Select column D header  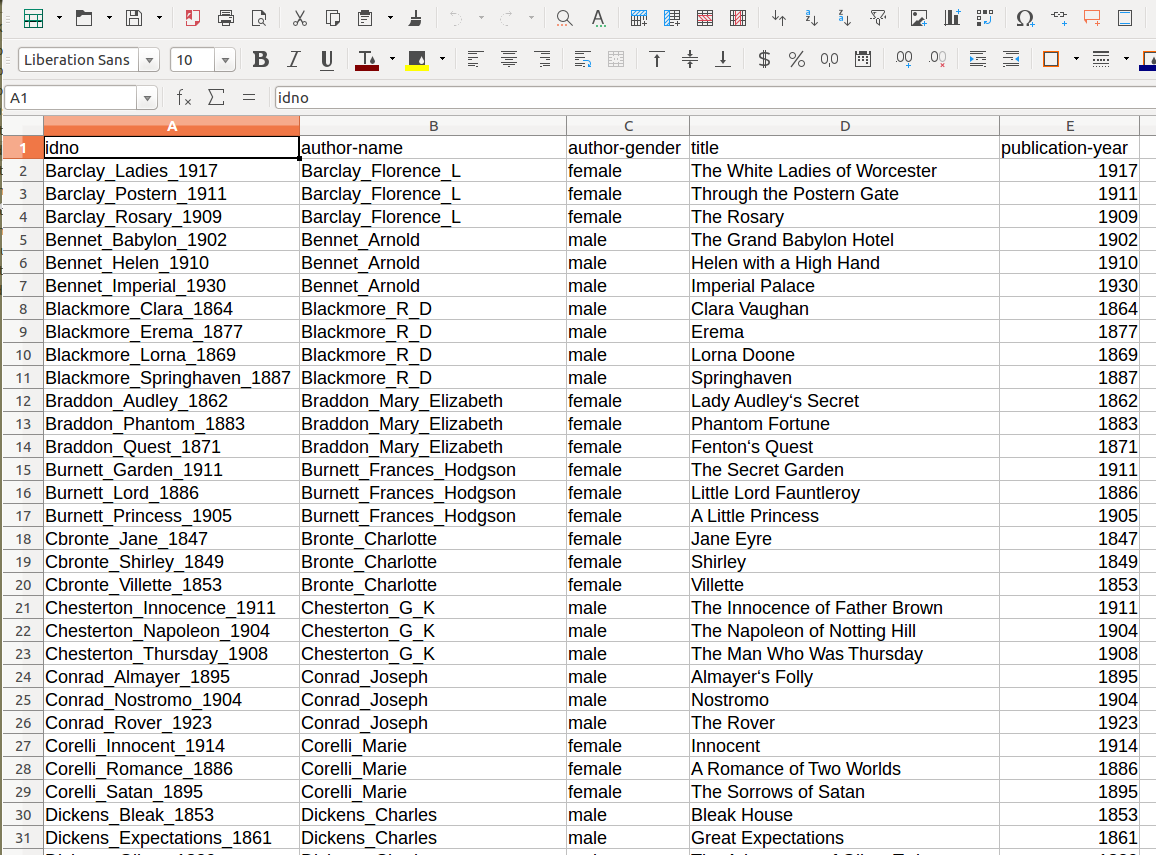(844, 126)
